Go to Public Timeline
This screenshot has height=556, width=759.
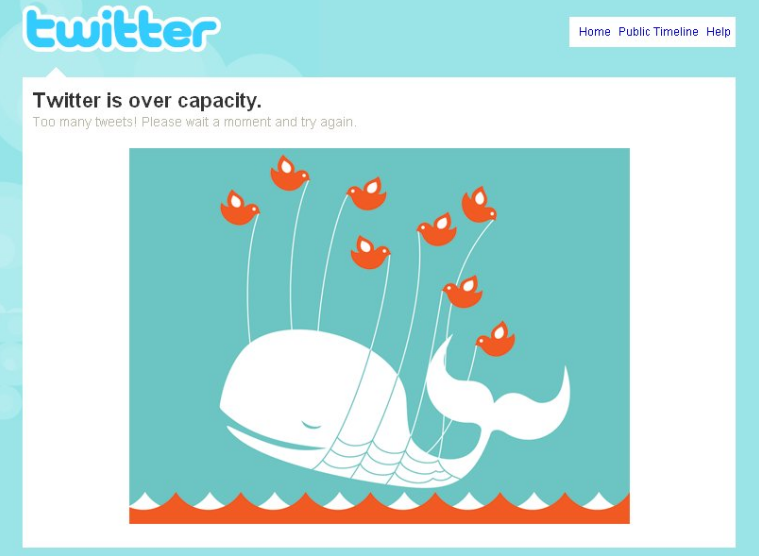tap(658, 32)
